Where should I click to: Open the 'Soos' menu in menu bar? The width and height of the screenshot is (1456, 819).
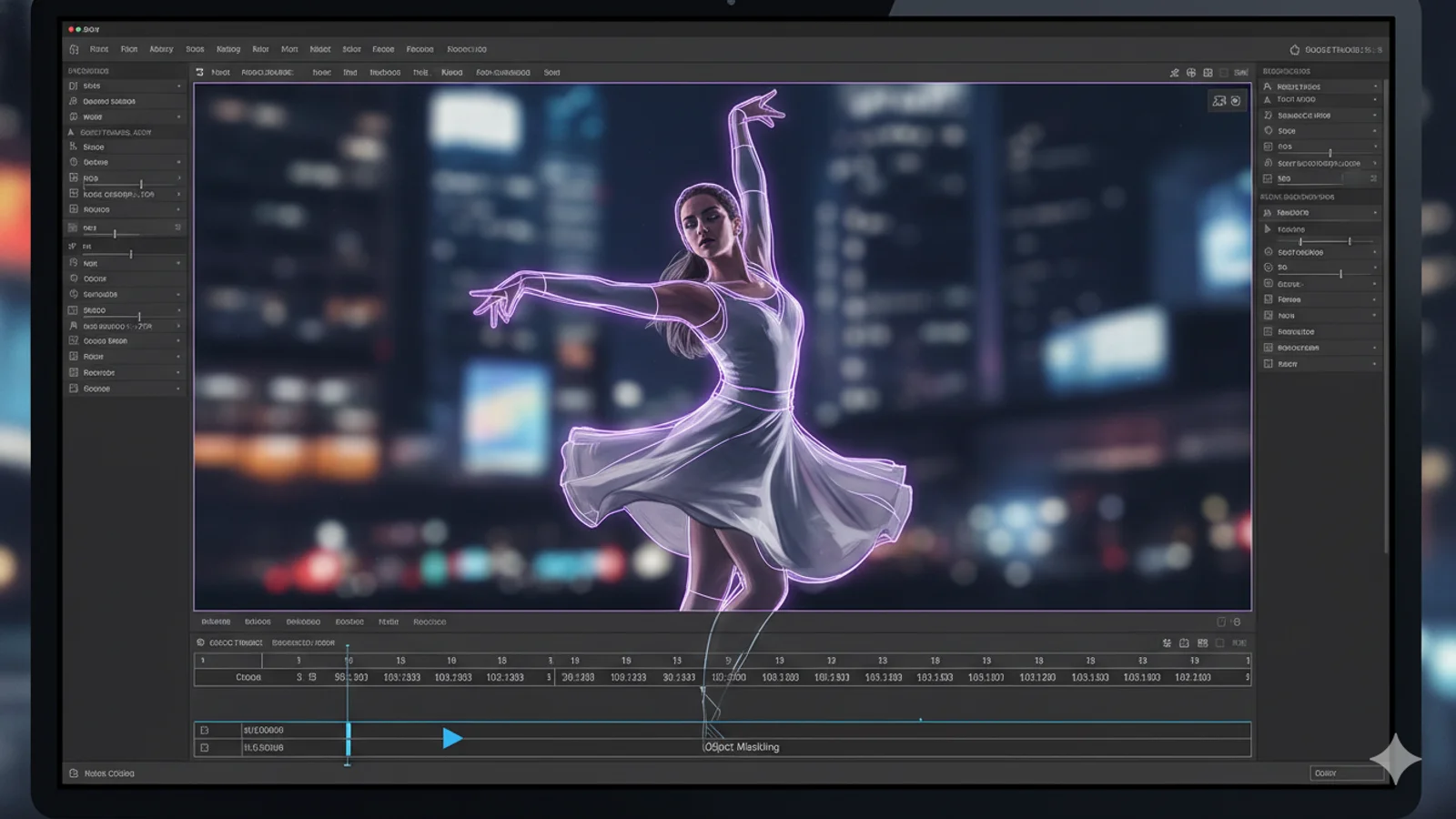tap(195, 49)
